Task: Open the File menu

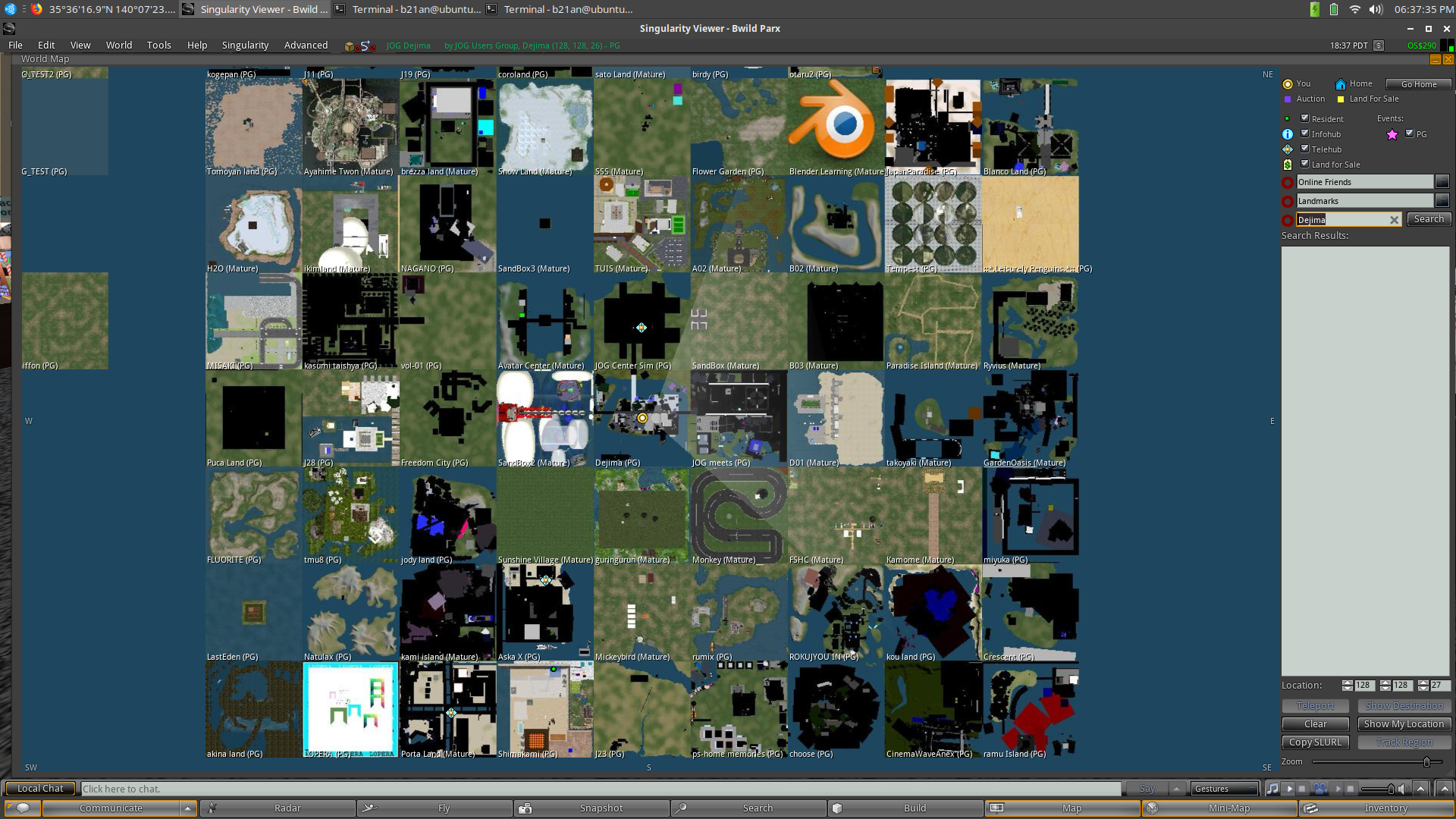Action: (15, 45)
